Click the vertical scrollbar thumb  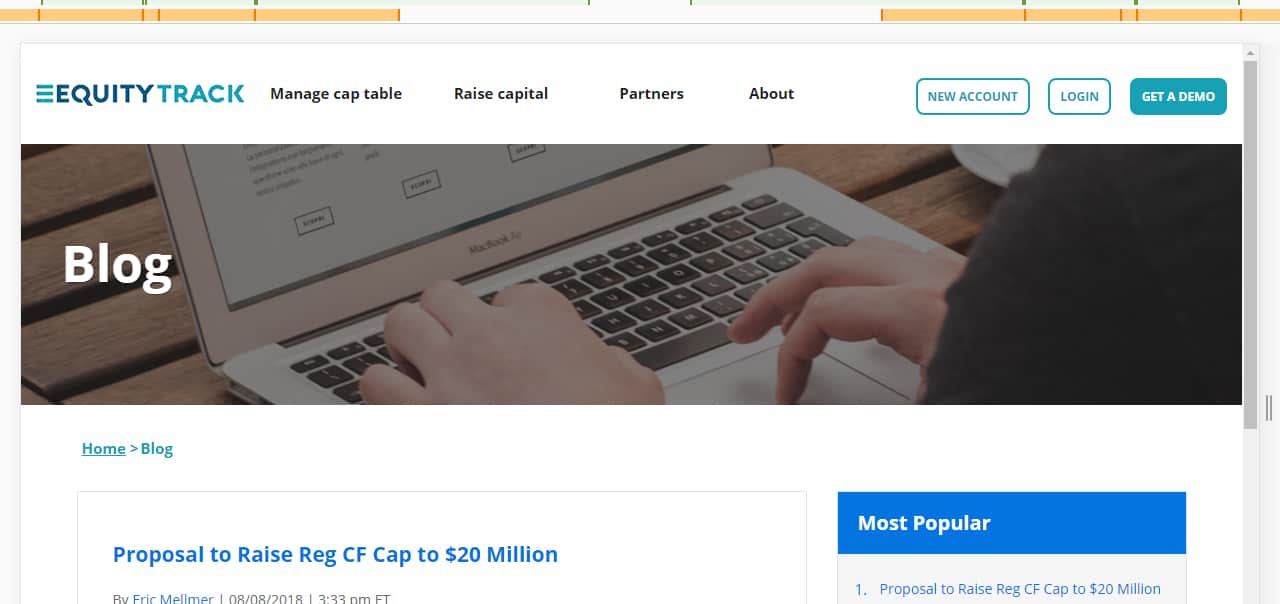tap(1250, 245)
